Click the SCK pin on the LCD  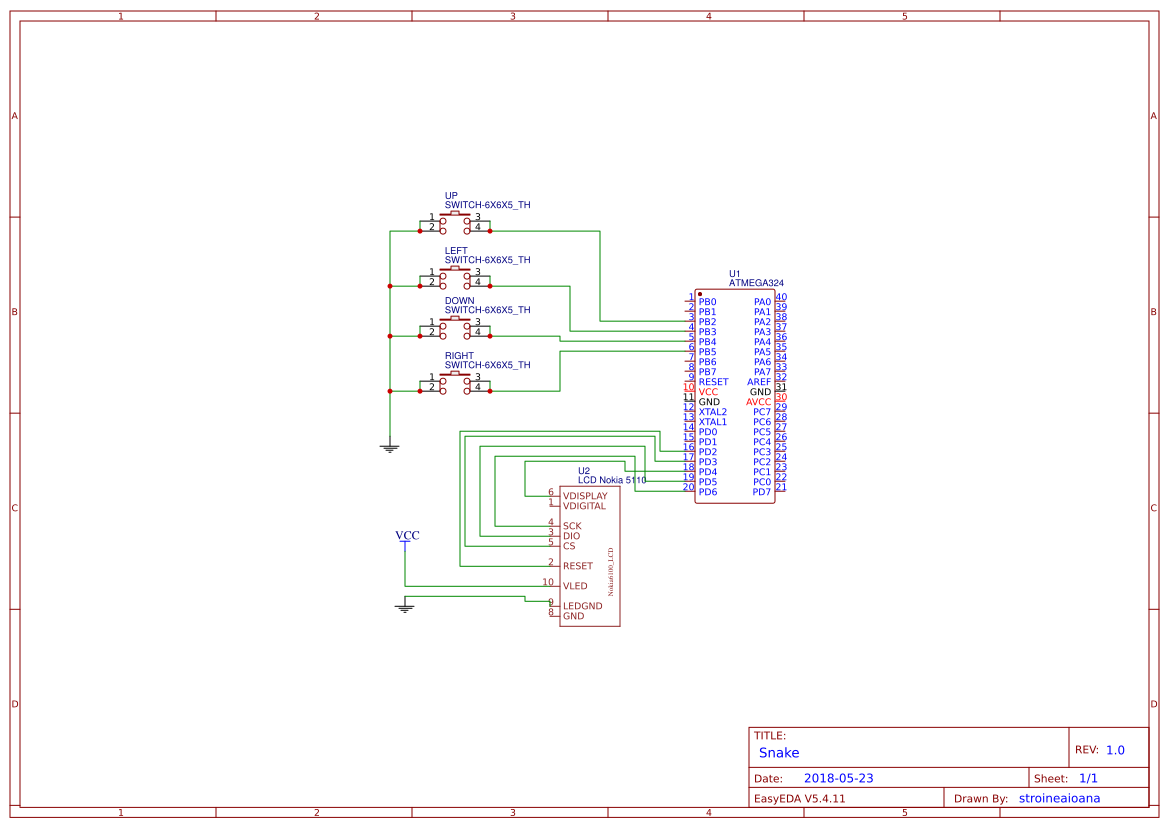coord(572,526)
